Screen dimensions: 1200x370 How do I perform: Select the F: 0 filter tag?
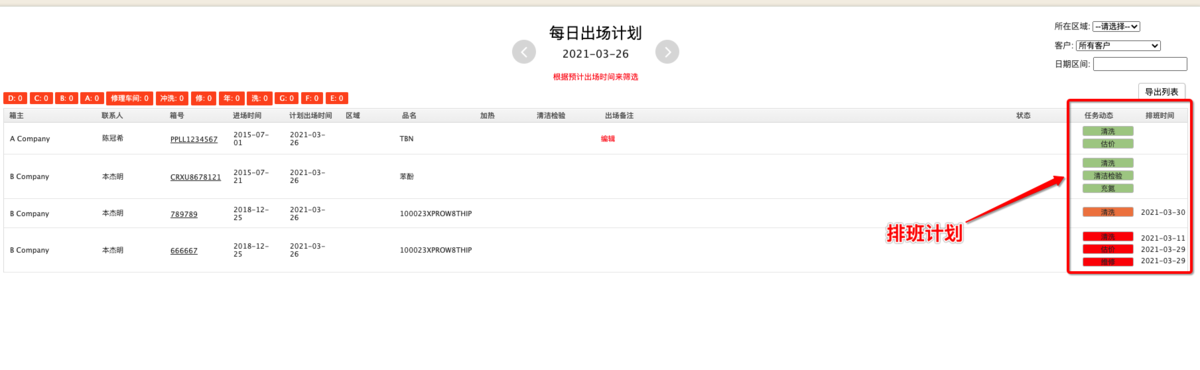tap(312, 98)
